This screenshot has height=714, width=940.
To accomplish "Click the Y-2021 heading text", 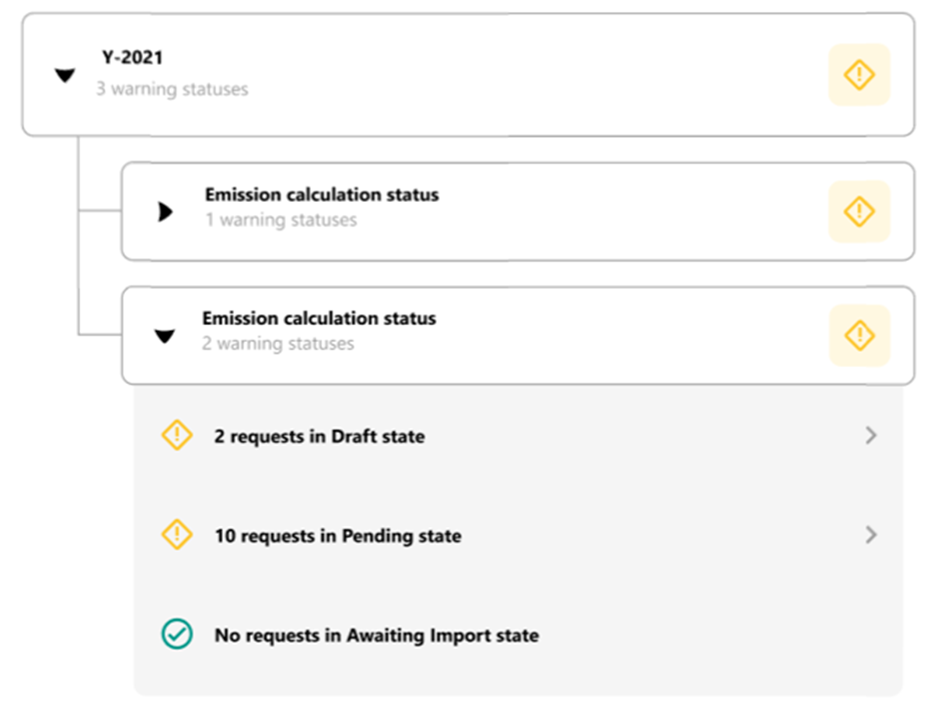I will [132, 58].
